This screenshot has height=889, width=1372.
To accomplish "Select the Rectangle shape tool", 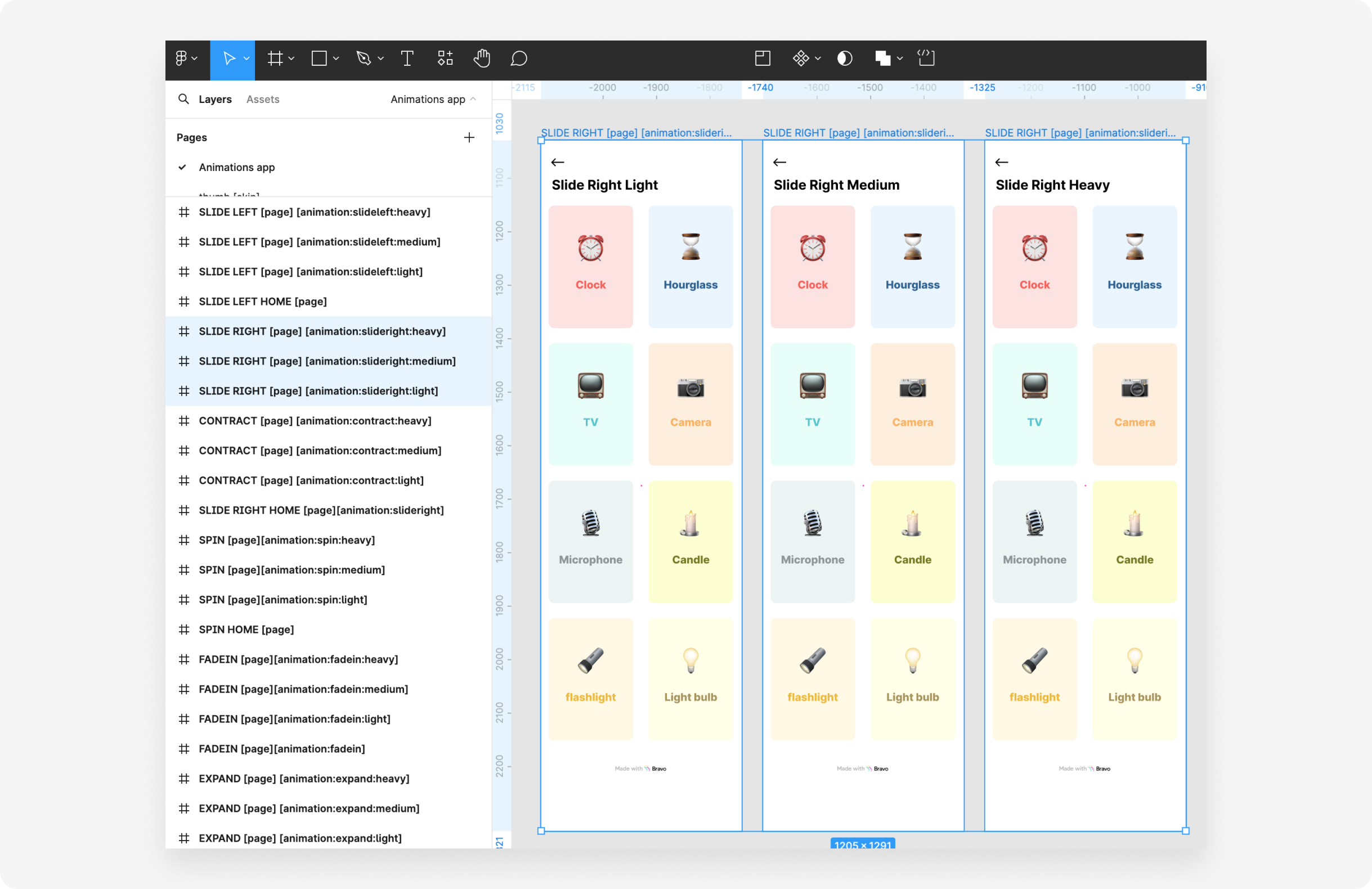I will pos(319,58).
